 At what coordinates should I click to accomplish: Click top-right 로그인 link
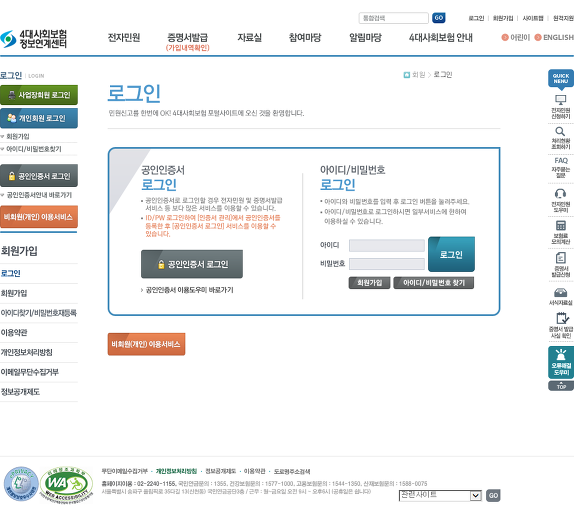tap(476, 18)
